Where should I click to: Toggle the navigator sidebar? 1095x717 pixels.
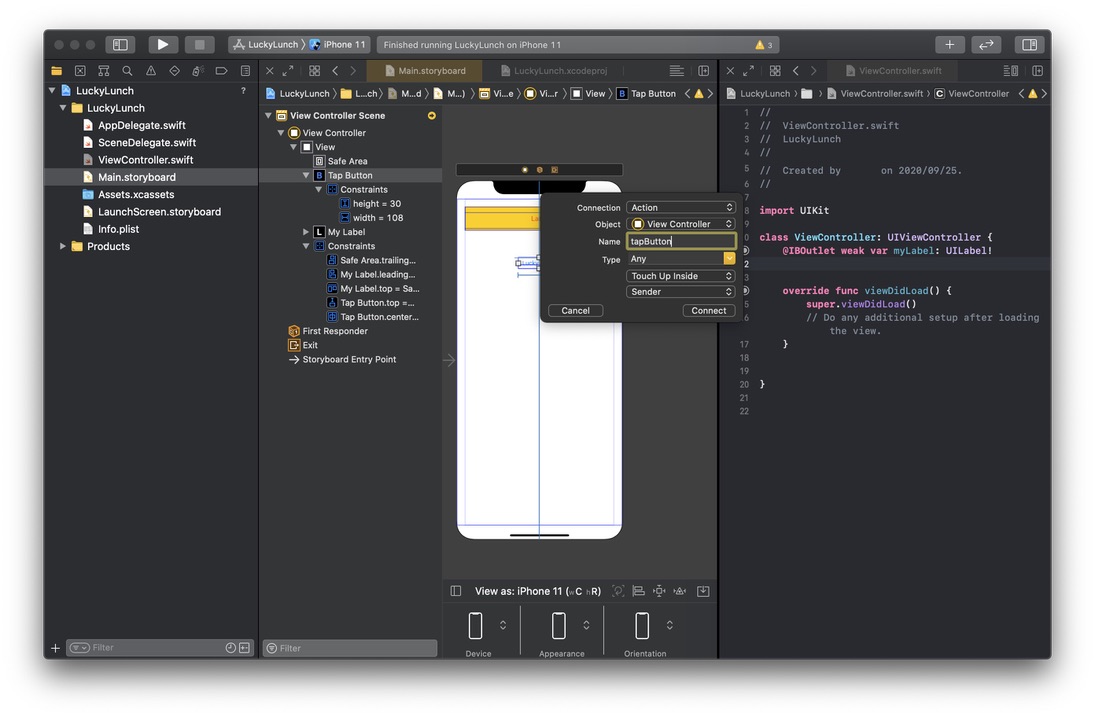[120, 45]
